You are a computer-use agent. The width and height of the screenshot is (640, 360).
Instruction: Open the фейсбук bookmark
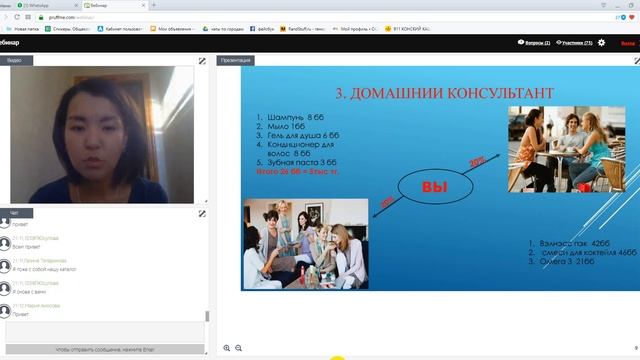coord(262,29)
